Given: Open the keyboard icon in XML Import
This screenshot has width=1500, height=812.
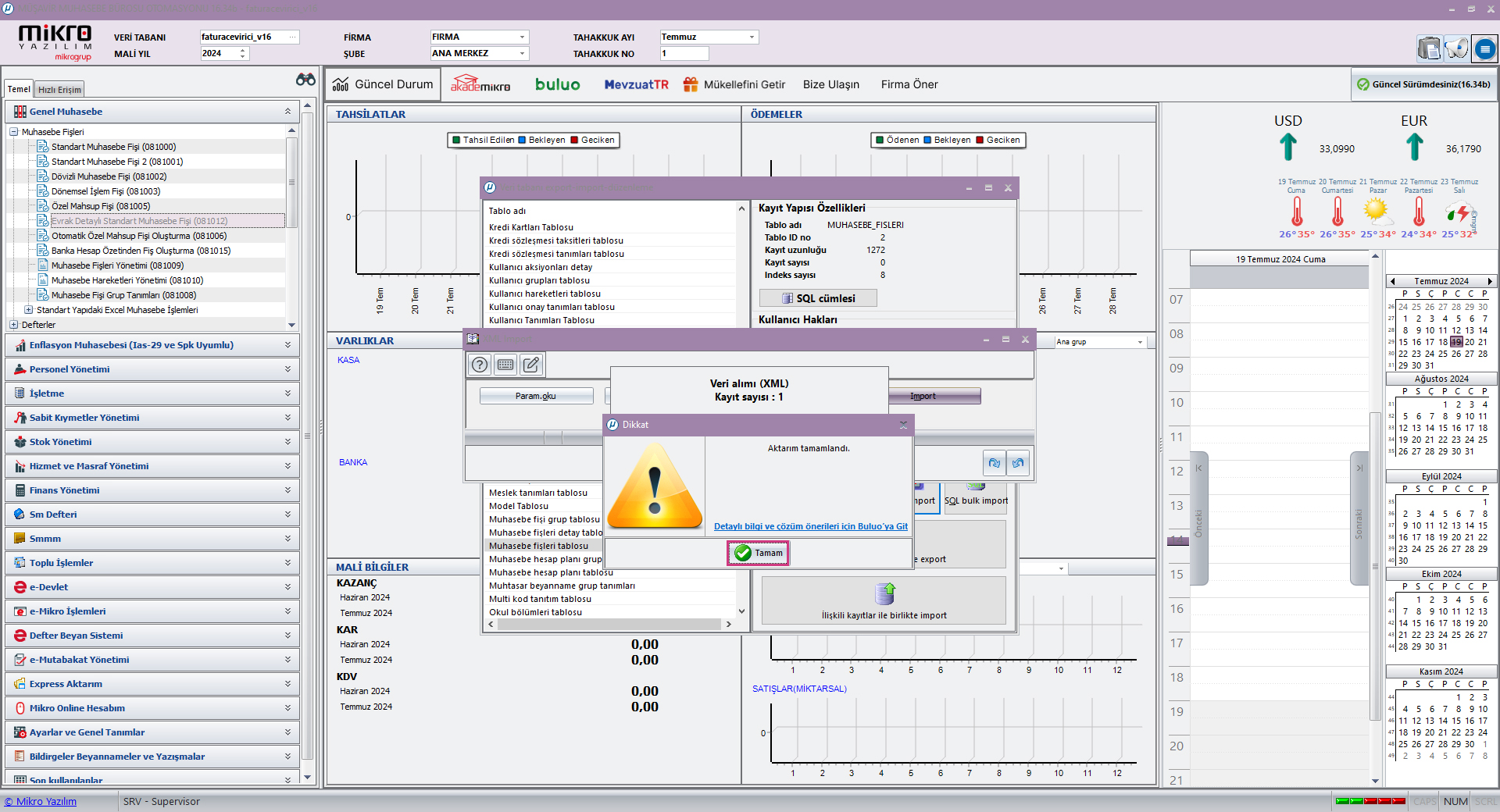Looking at the screenshot, I should pyautogui.click(x=505, y=365).
